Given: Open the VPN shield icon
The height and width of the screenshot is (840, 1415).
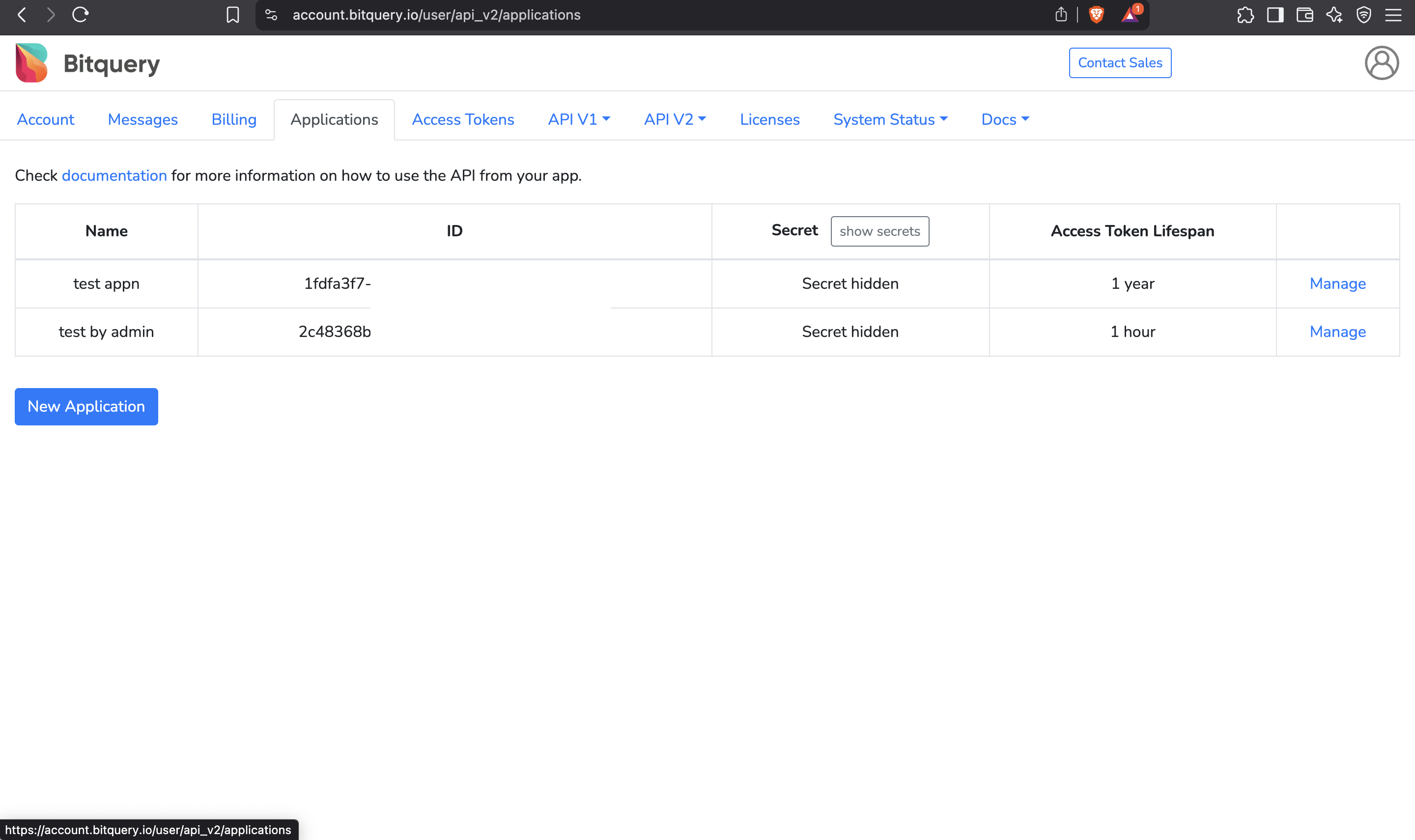Looking at the screenshot, I should [1363, 15].
